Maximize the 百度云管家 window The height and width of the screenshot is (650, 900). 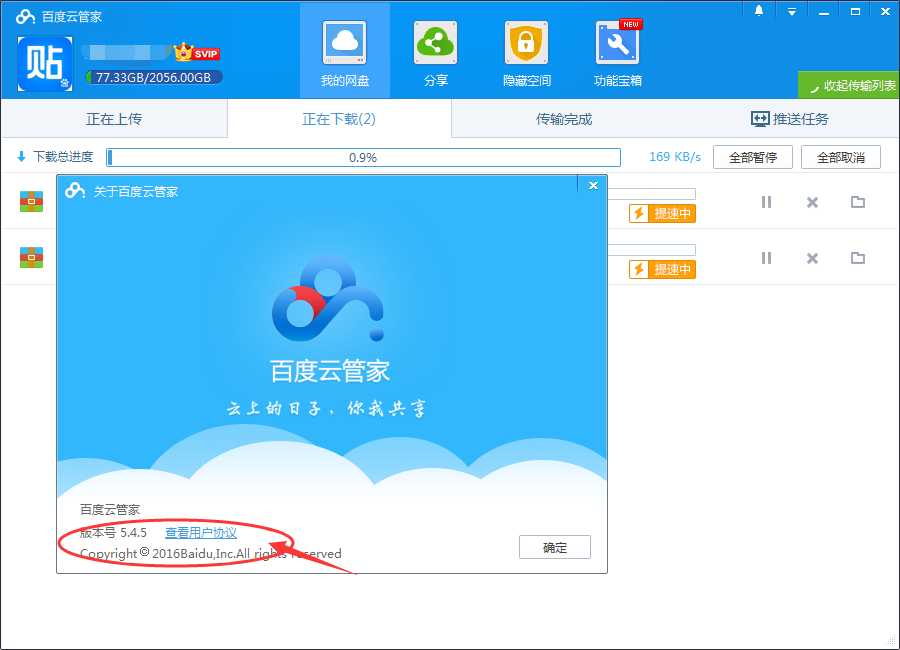855,11
